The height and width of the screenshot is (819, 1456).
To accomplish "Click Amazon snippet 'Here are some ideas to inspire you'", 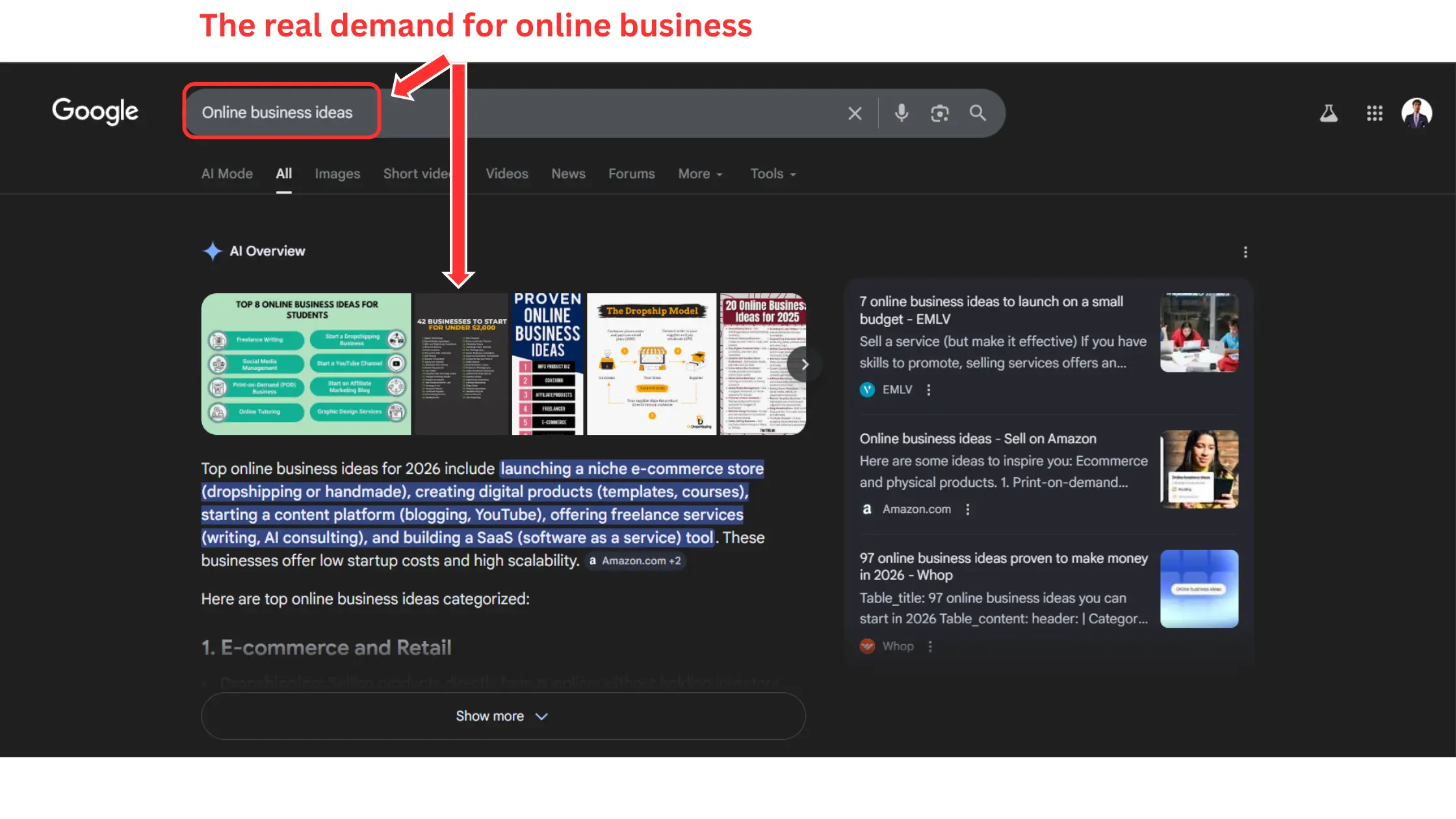I will coord(965,461).
